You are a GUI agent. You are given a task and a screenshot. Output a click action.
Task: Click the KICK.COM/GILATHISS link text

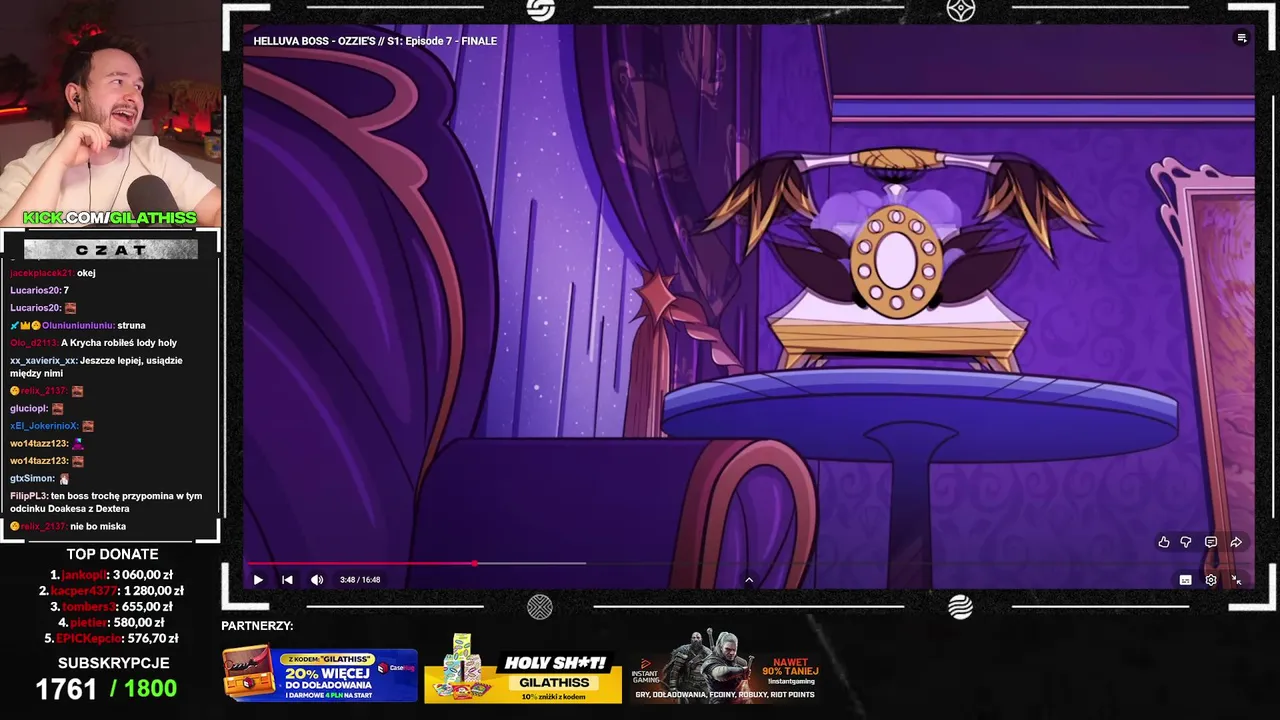(110, 218)
